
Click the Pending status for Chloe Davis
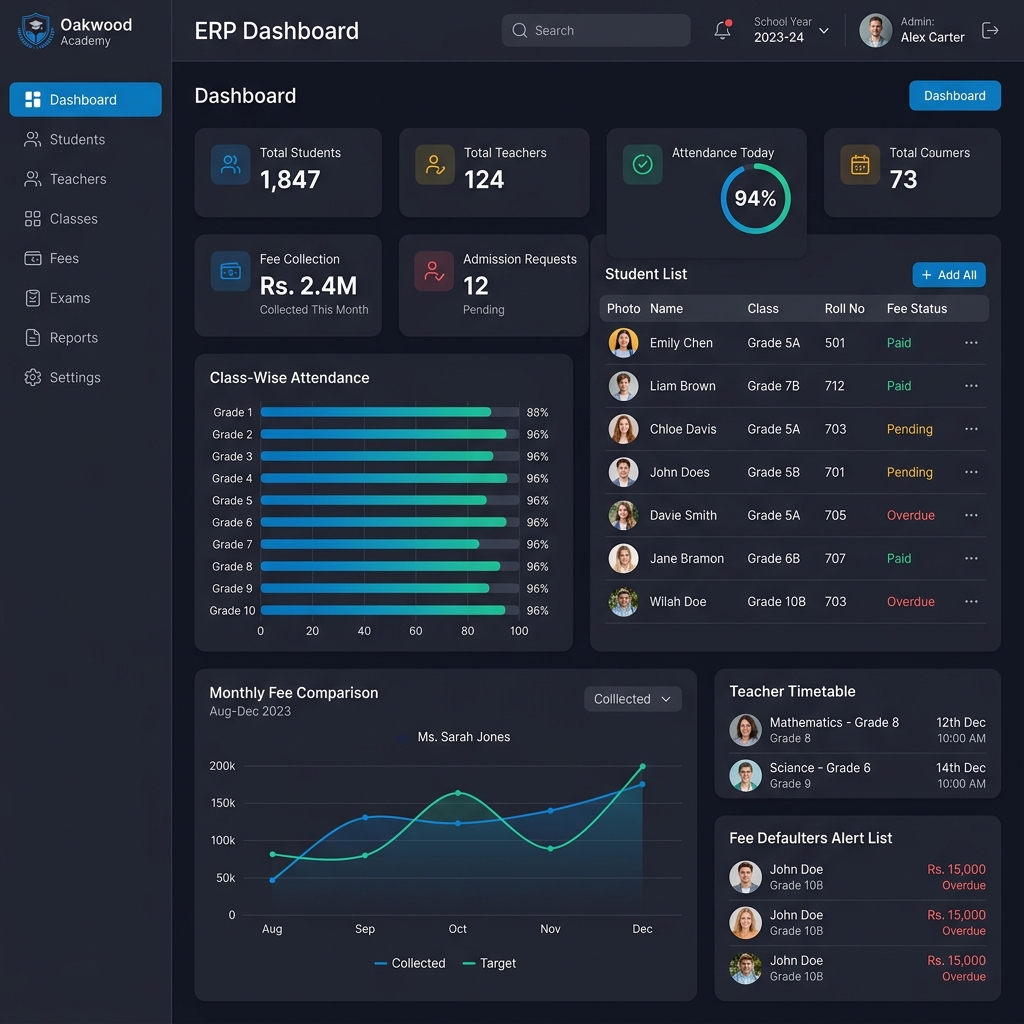909,429
